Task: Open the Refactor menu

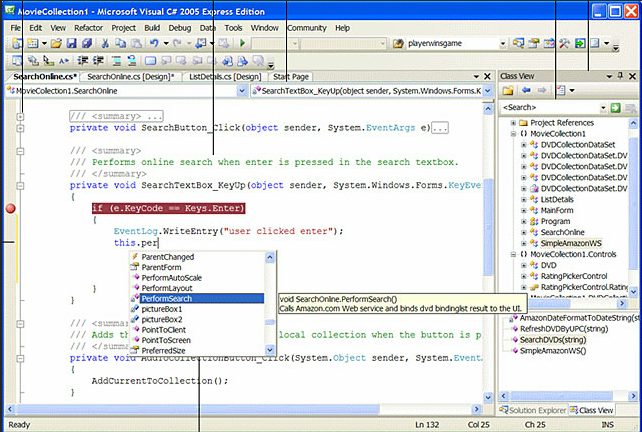Action: click(88, 28)
